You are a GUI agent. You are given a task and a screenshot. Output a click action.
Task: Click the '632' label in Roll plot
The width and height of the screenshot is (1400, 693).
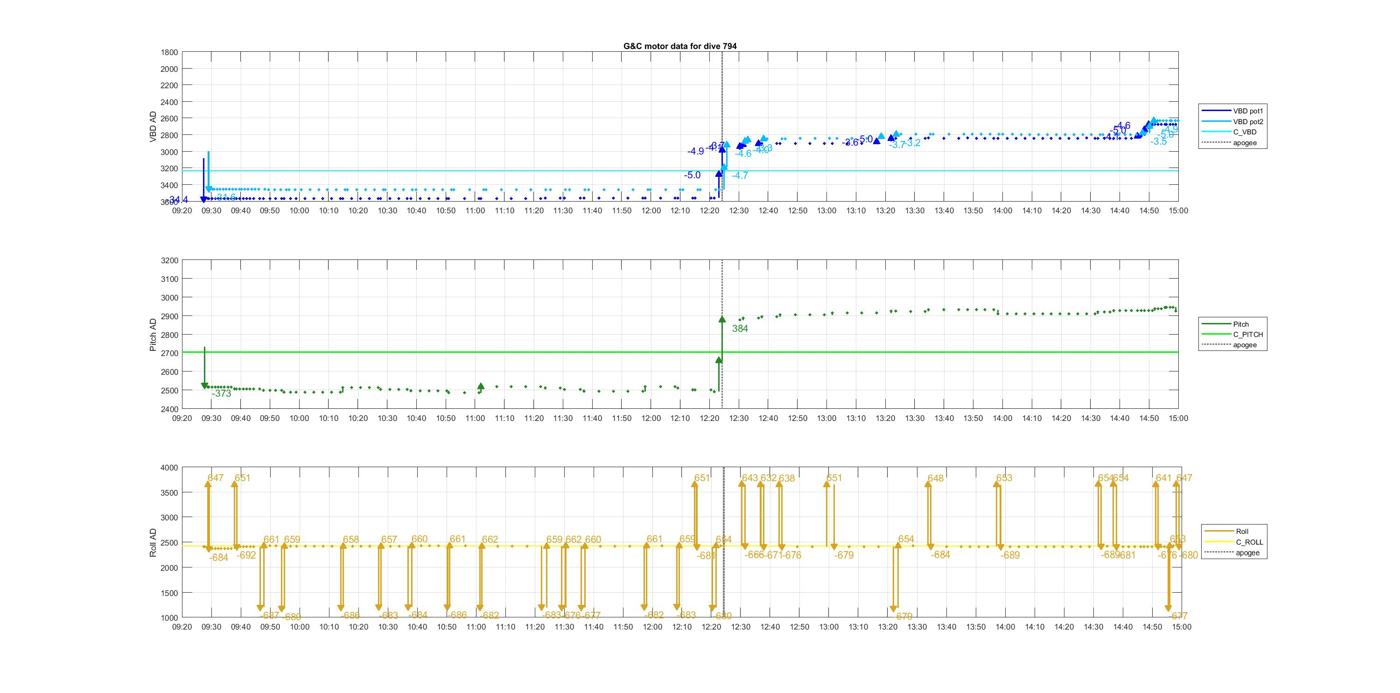click(x=768, y=478)
